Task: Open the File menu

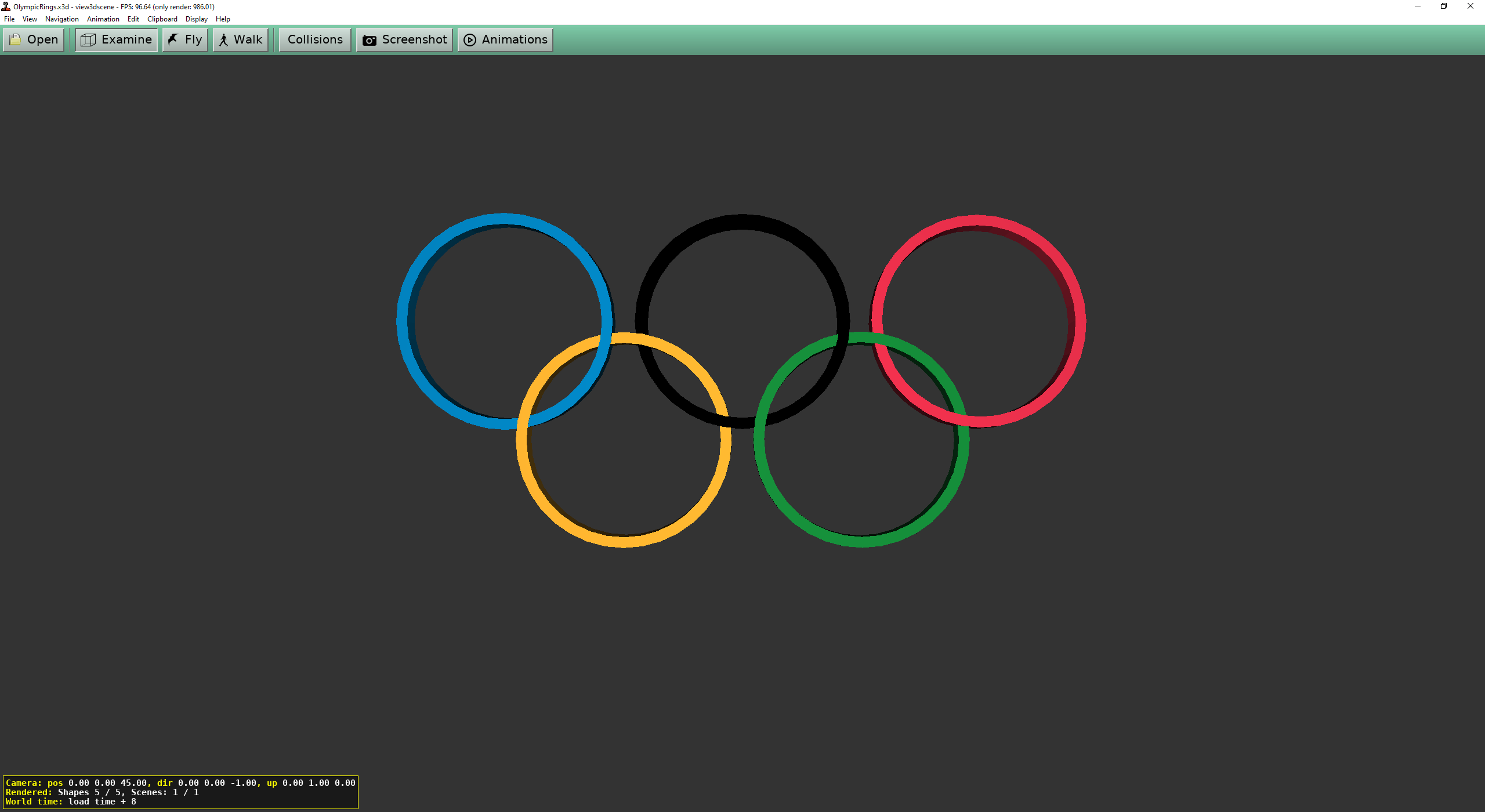Action: point(9,19)
